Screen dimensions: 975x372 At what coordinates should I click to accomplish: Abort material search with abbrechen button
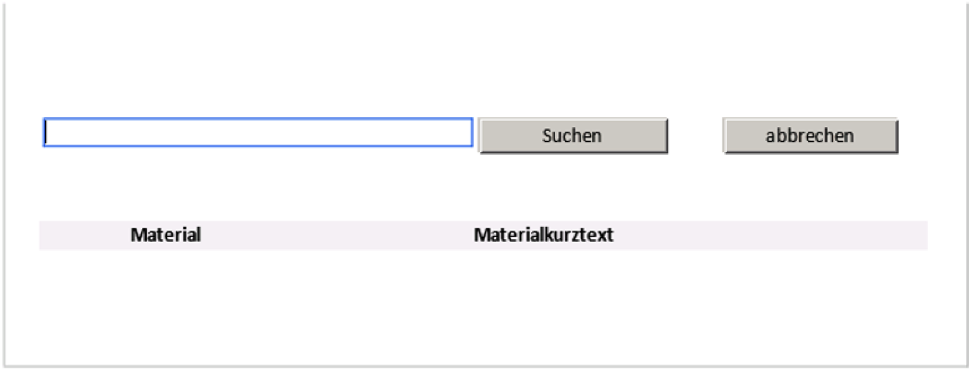coord(810,135)
